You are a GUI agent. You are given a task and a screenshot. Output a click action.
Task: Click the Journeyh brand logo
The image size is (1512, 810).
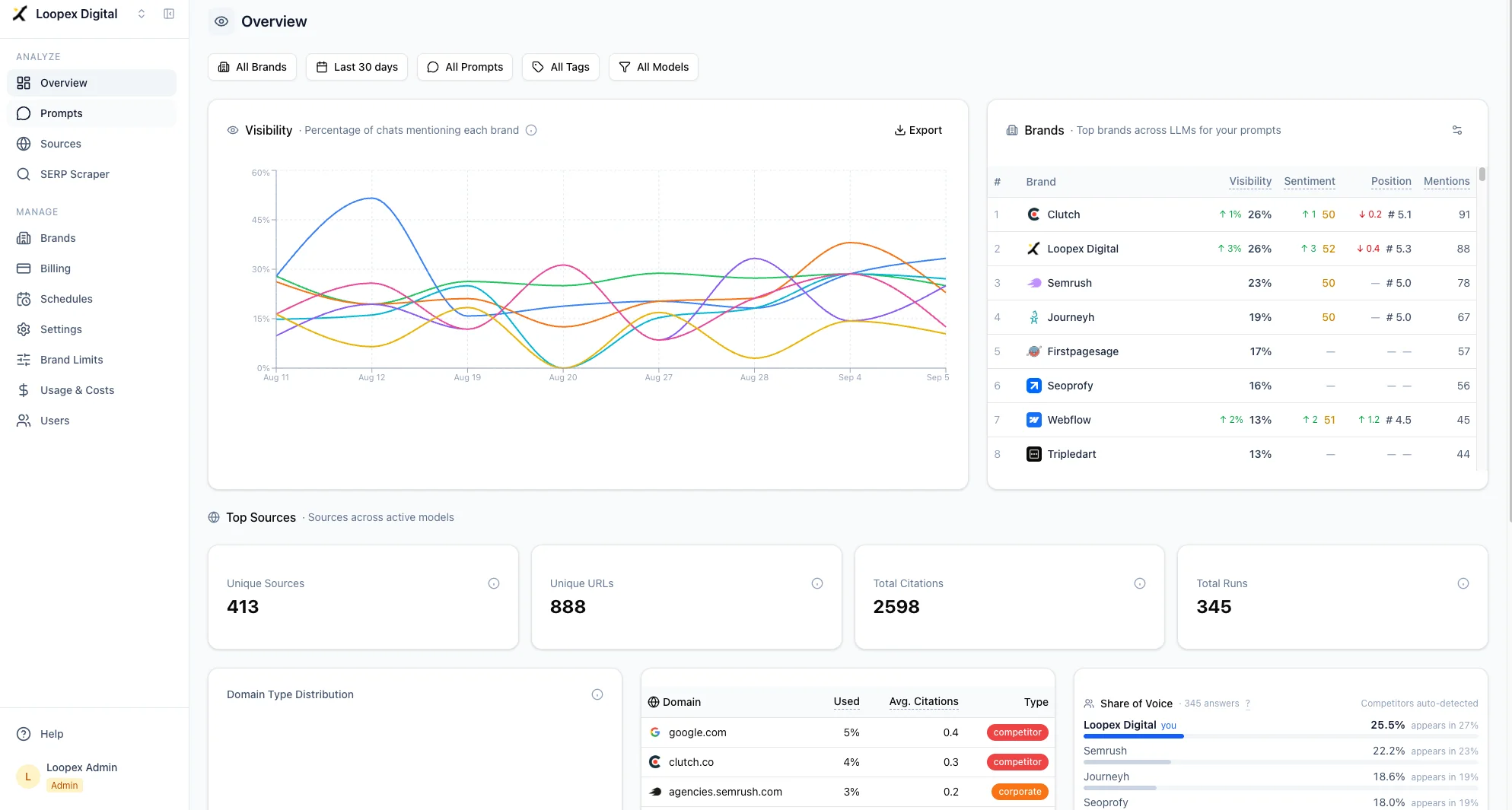[x=1033, y=317]
